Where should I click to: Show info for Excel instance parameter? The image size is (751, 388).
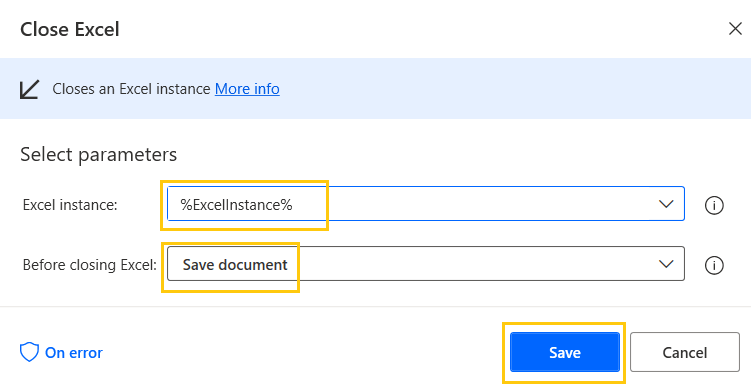[714, 205]
